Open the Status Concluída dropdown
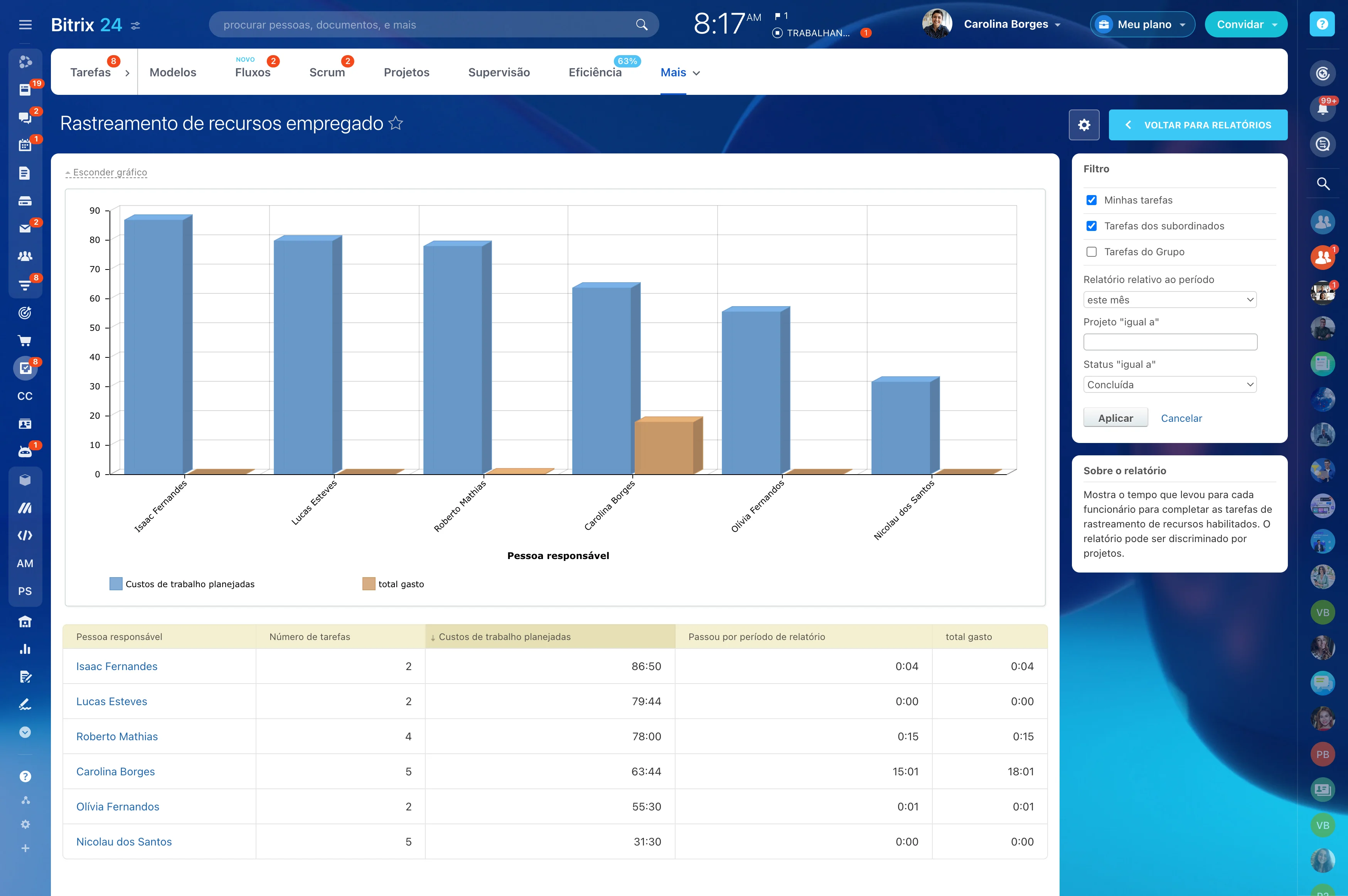Viewport: 1348px width, 896px height. (x=1169, y=384)
